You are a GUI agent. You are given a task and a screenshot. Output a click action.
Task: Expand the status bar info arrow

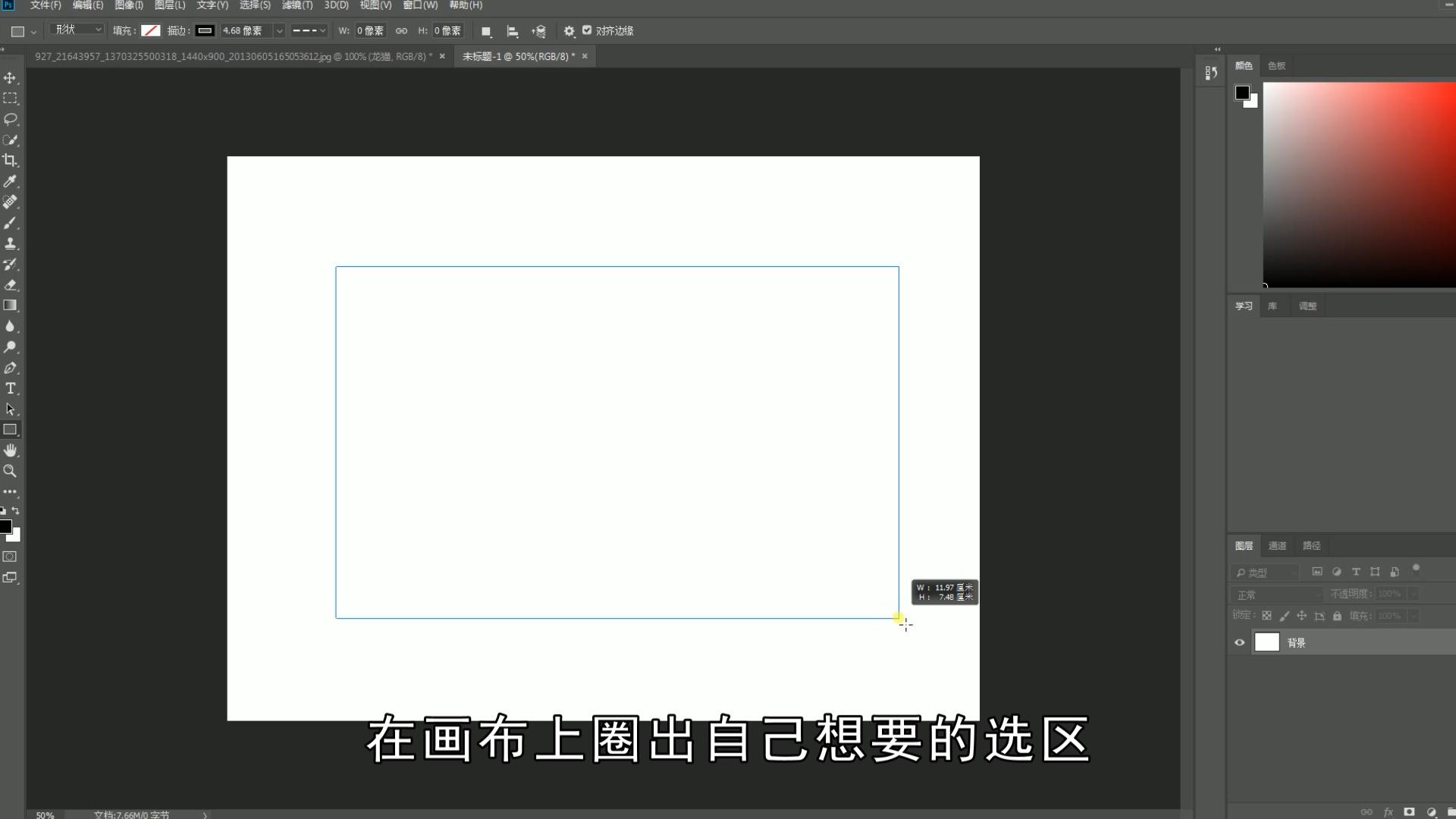(205, 815)
